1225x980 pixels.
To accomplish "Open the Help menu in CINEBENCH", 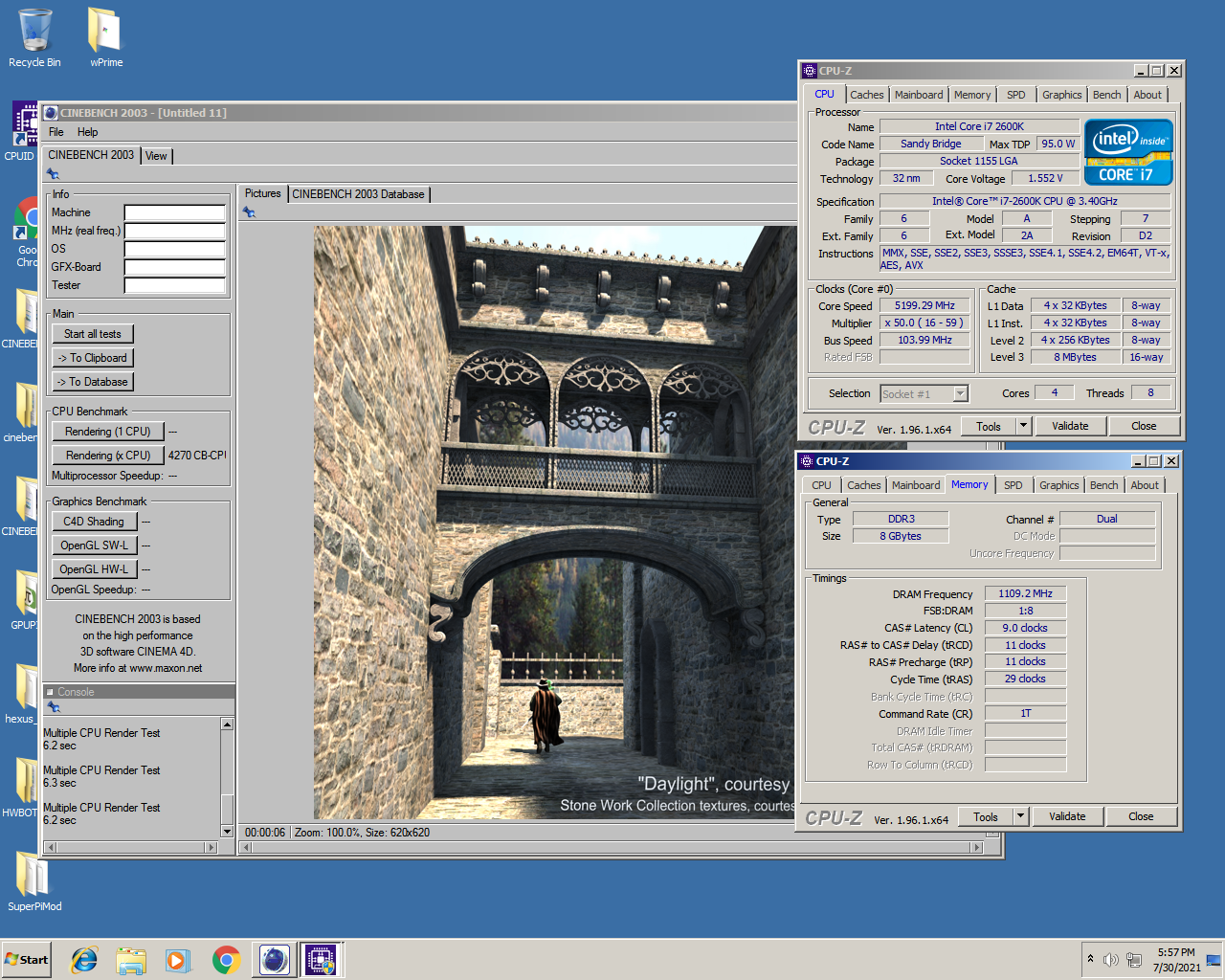I will click(87, 132).
